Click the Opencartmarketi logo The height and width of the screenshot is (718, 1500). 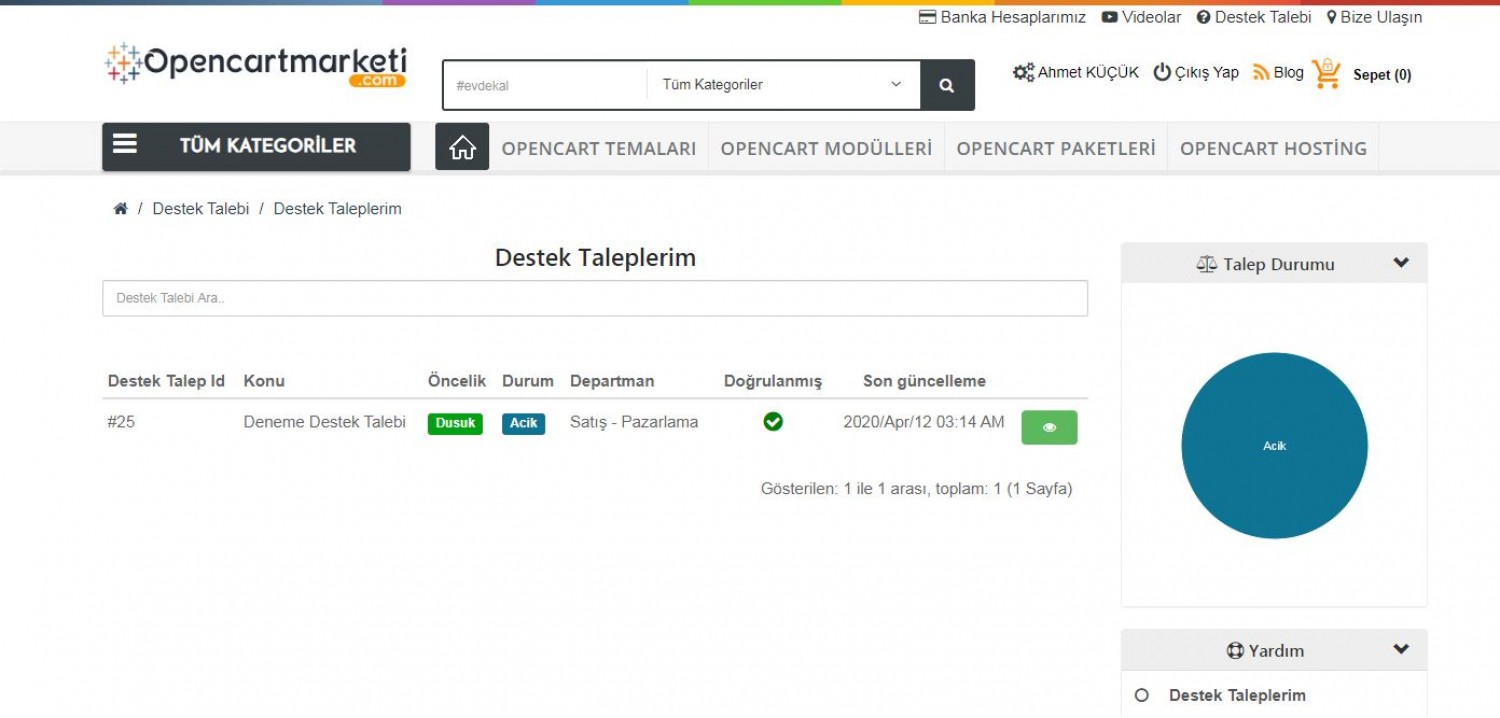coord(255,65)
